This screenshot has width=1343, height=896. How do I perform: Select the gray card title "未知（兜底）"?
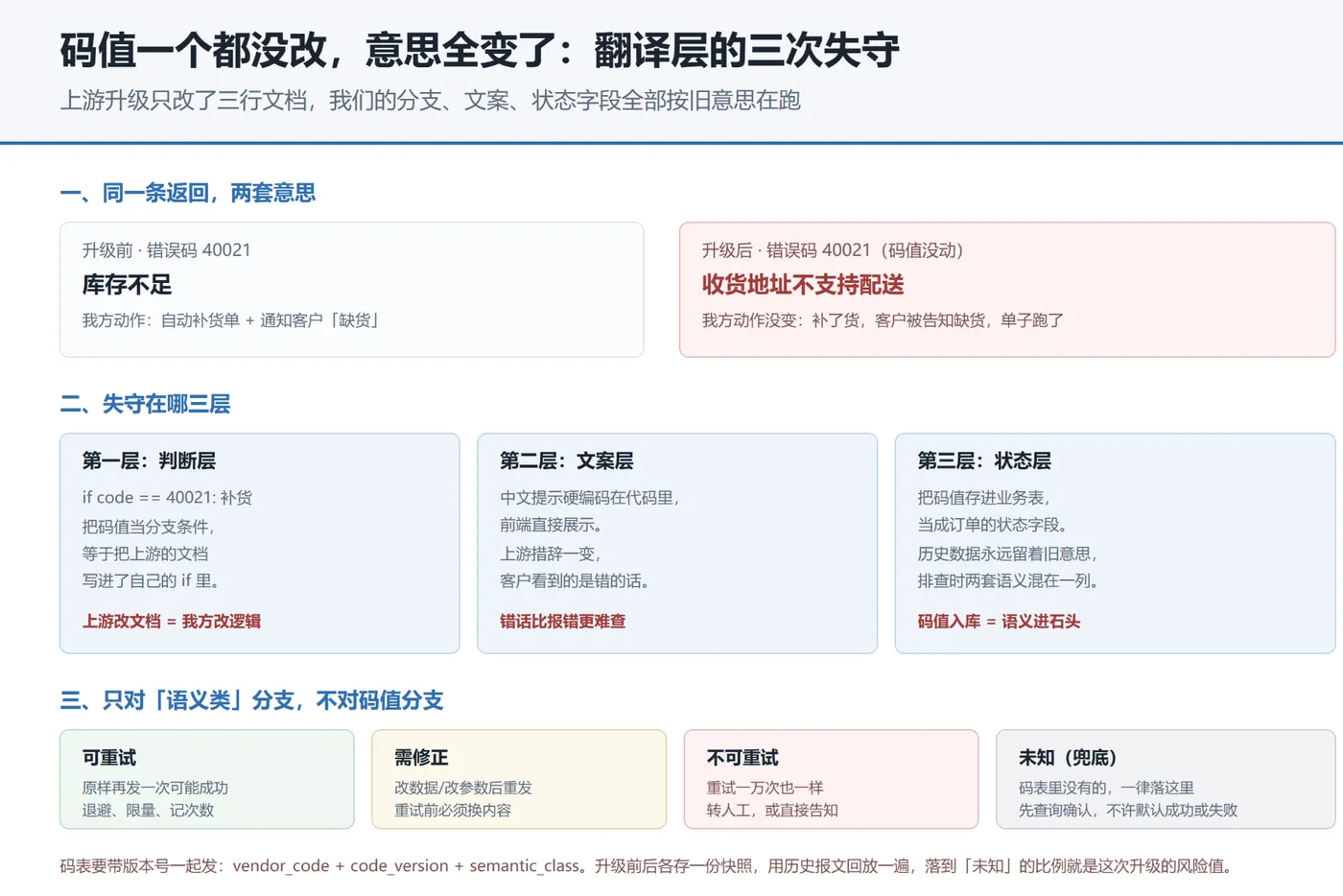1068,758
